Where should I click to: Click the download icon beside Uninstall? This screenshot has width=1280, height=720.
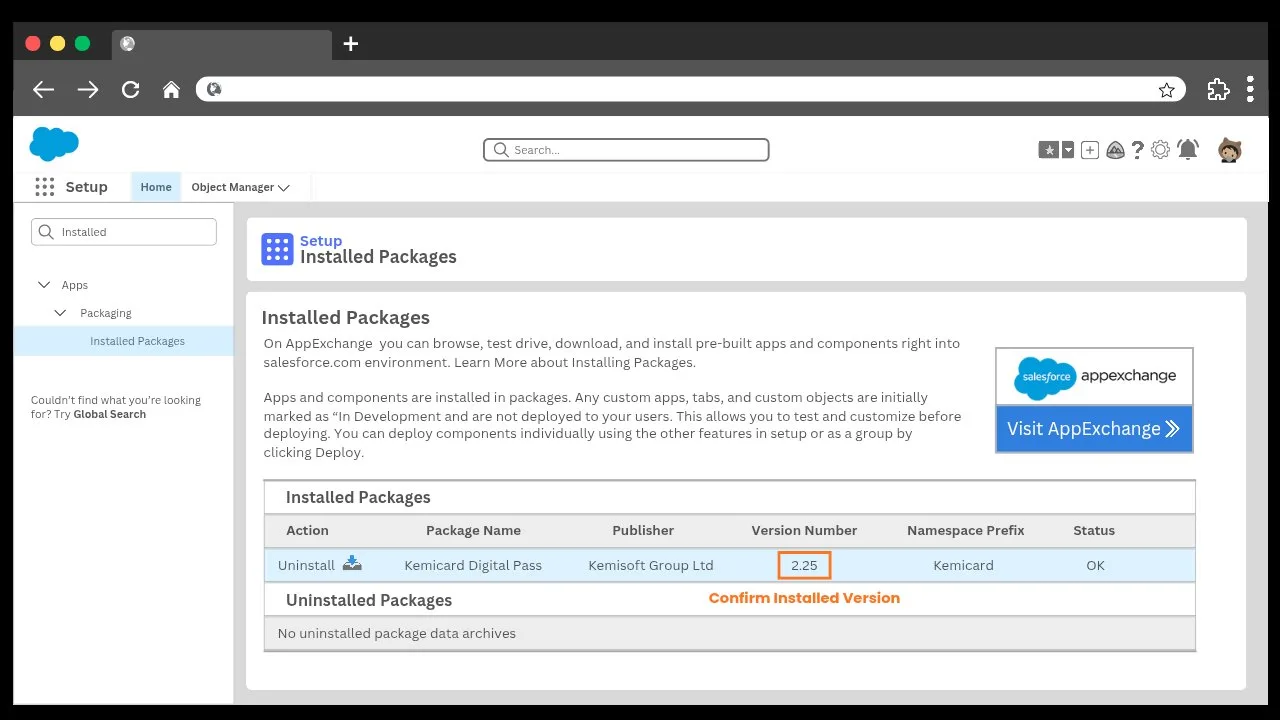click(x=352, y=564)
